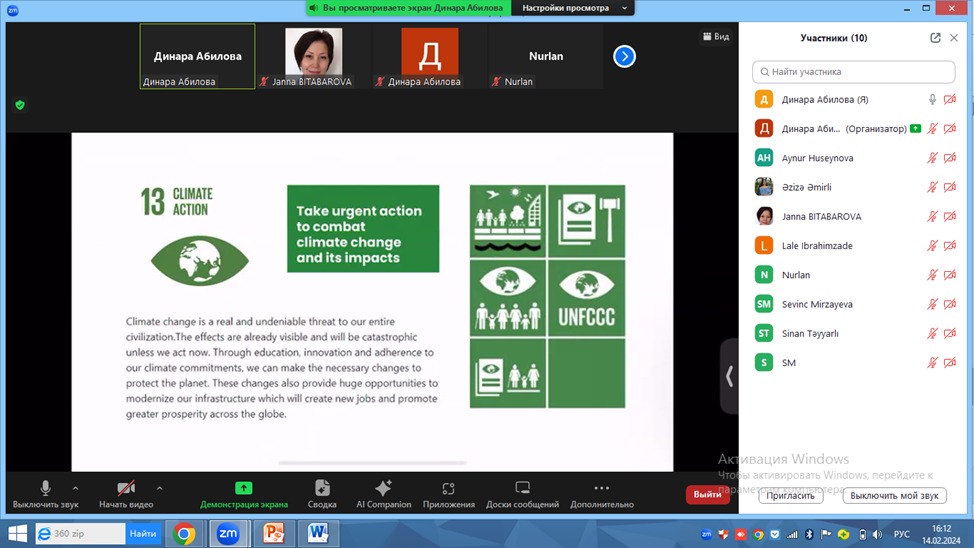Click muted mic icon of Janna BITABAROVA row

pyautogui.click(x=932, y=216)
